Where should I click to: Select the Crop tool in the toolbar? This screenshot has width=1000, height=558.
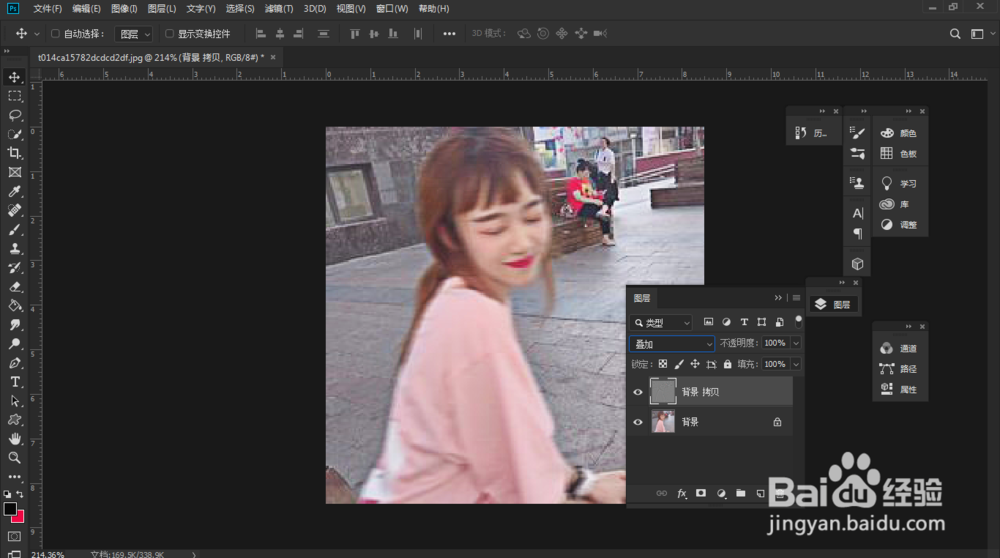click(x=15, y=153)
